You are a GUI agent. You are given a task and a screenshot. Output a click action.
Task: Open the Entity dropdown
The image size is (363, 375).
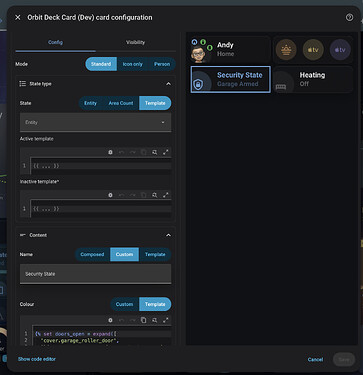pyautogui.click(x=96, y=122)
